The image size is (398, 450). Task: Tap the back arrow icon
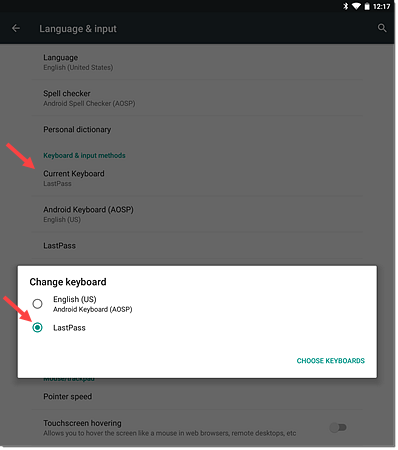(16, 28)
